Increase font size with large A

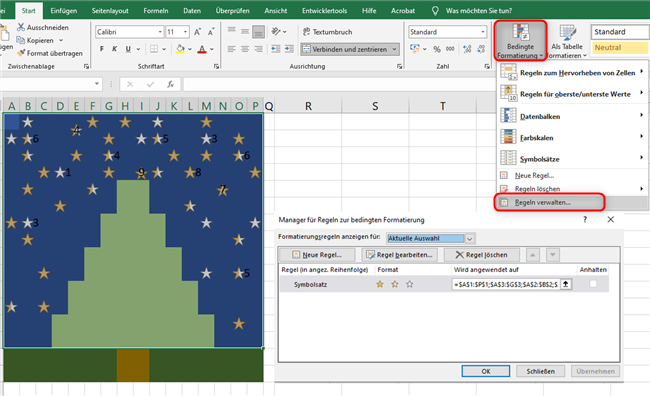197,32
